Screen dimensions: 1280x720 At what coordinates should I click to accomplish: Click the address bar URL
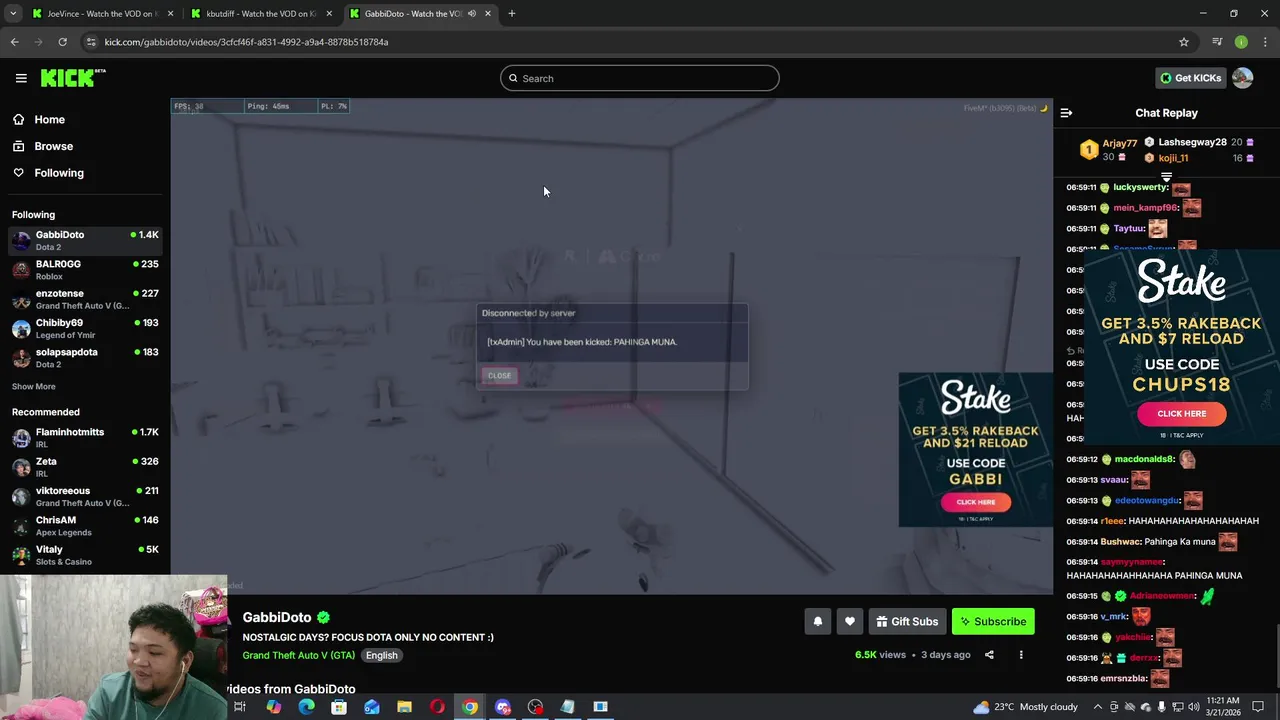click(246, 42)
